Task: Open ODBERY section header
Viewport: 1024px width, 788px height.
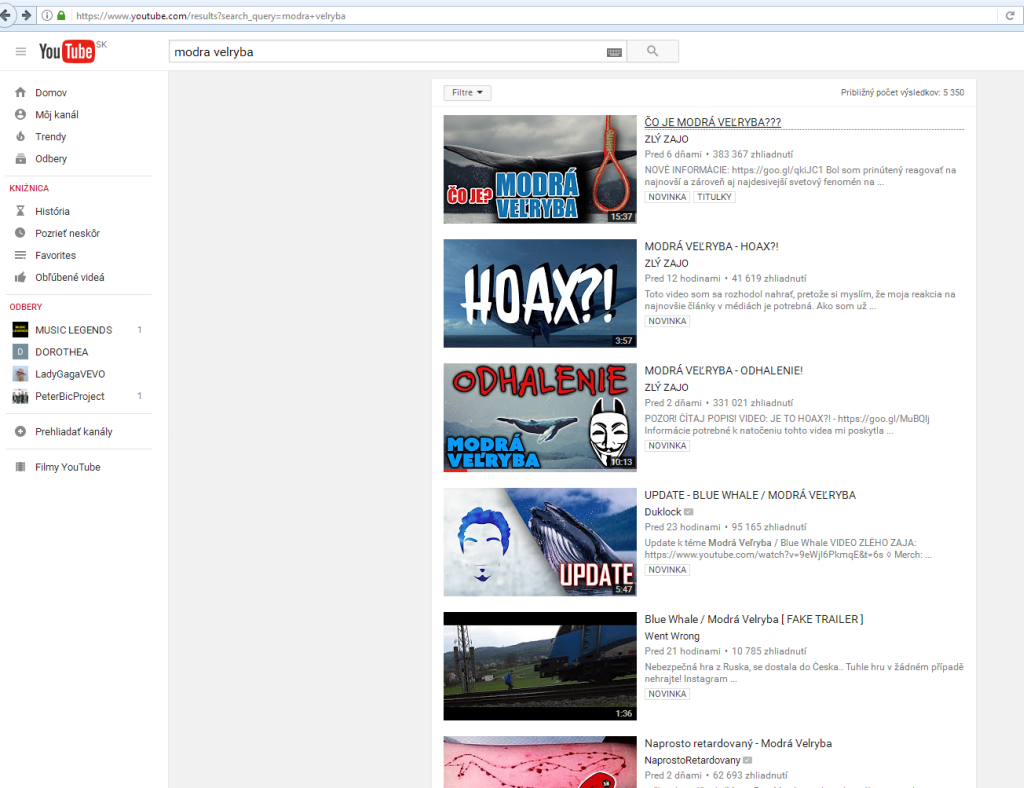Action: click(25, 307)
